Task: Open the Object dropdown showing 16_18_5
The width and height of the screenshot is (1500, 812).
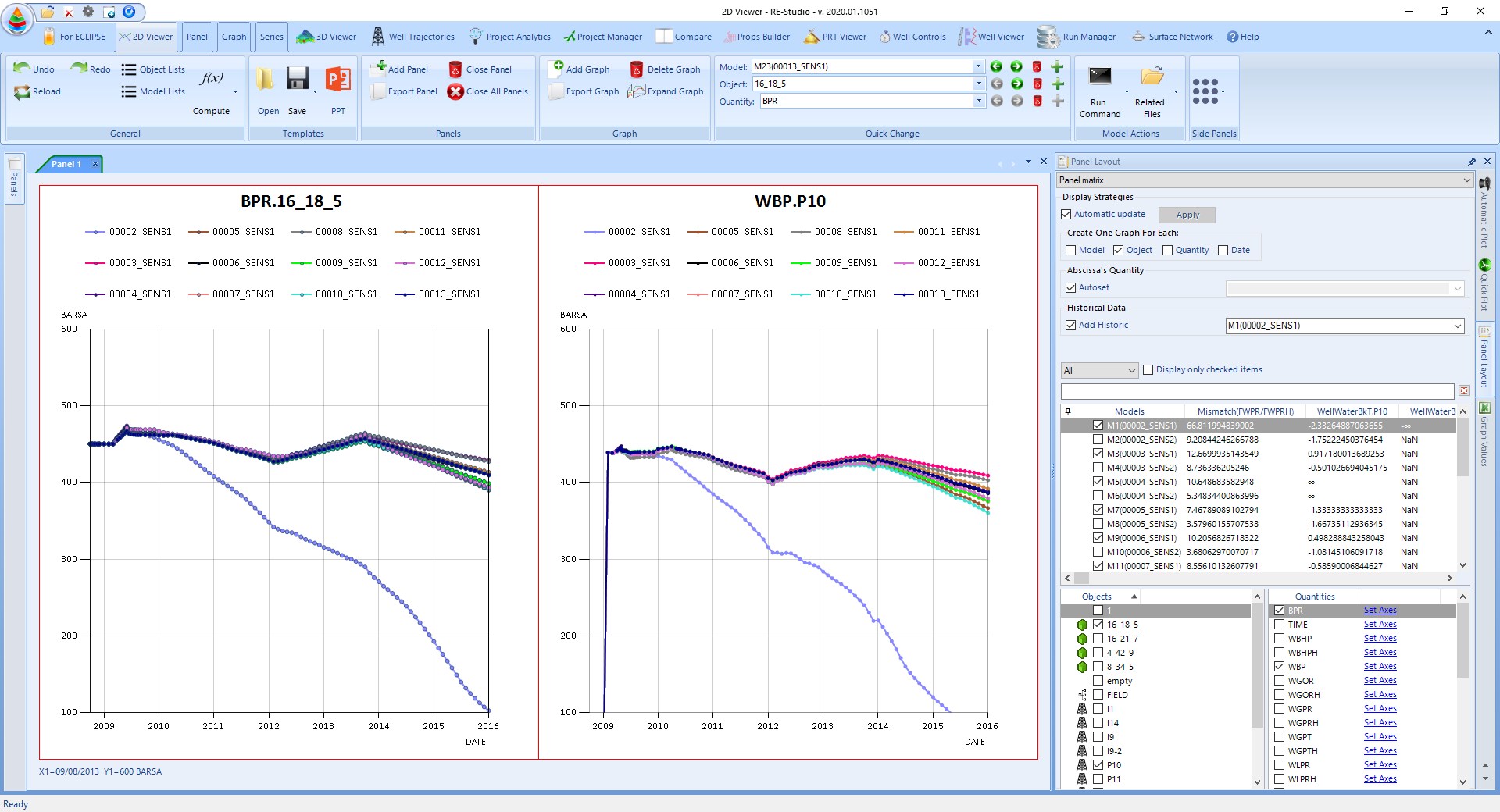Action: pos(978,84)
